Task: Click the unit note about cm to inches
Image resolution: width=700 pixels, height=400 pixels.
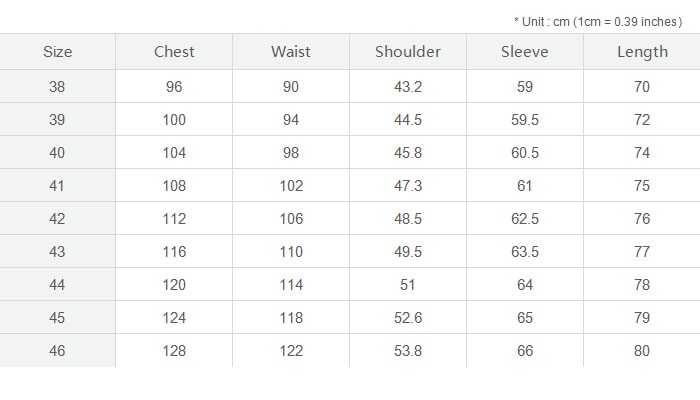Action: [598, 22]
